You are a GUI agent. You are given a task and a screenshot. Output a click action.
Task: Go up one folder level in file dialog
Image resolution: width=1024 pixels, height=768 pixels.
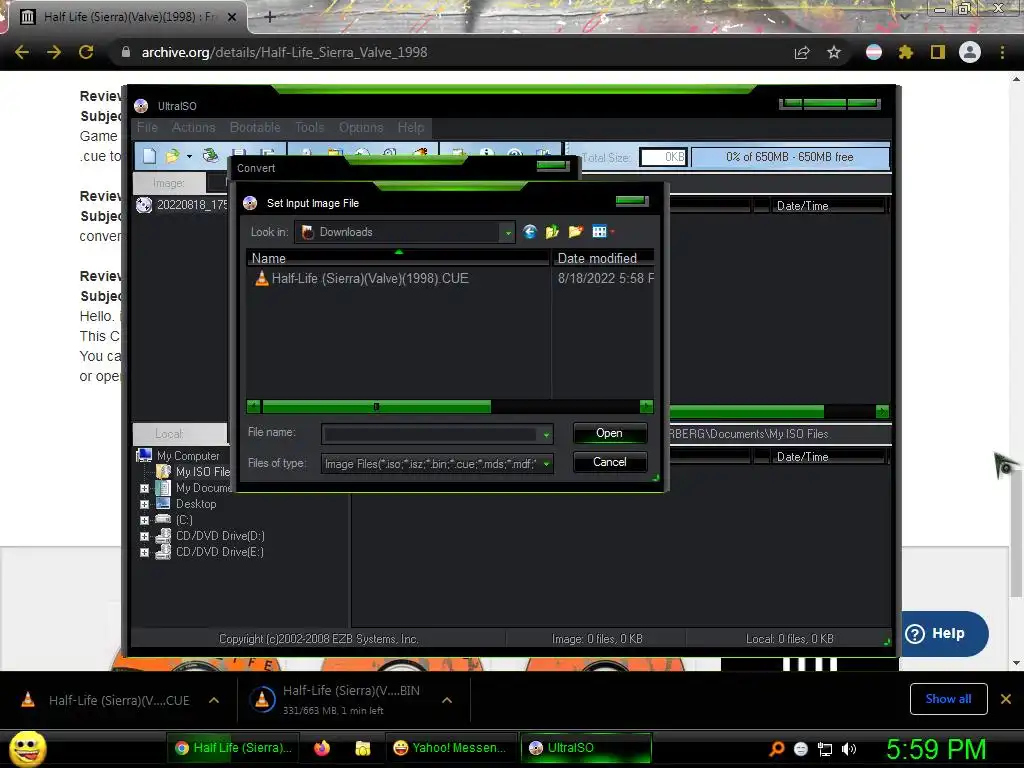[x=552, y=232]
